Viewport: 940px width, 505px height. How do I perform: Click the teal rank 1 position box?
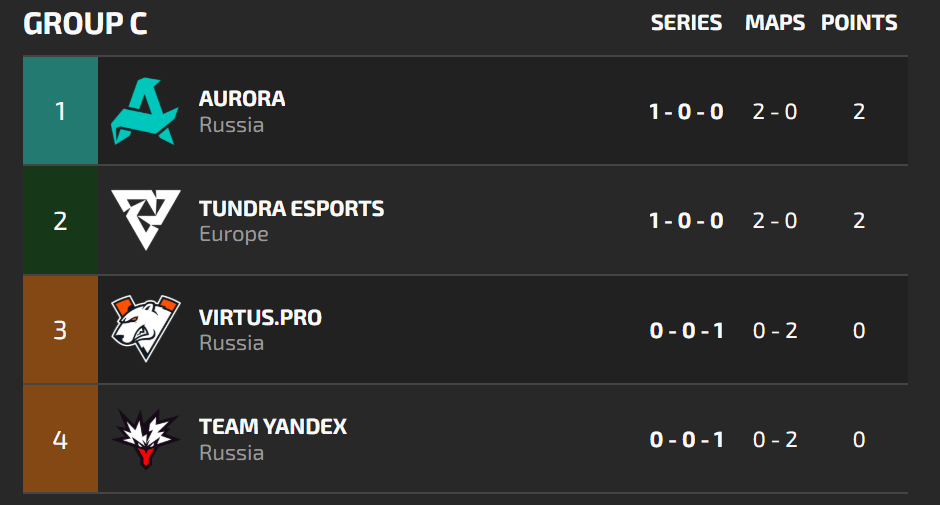[60, 111]
